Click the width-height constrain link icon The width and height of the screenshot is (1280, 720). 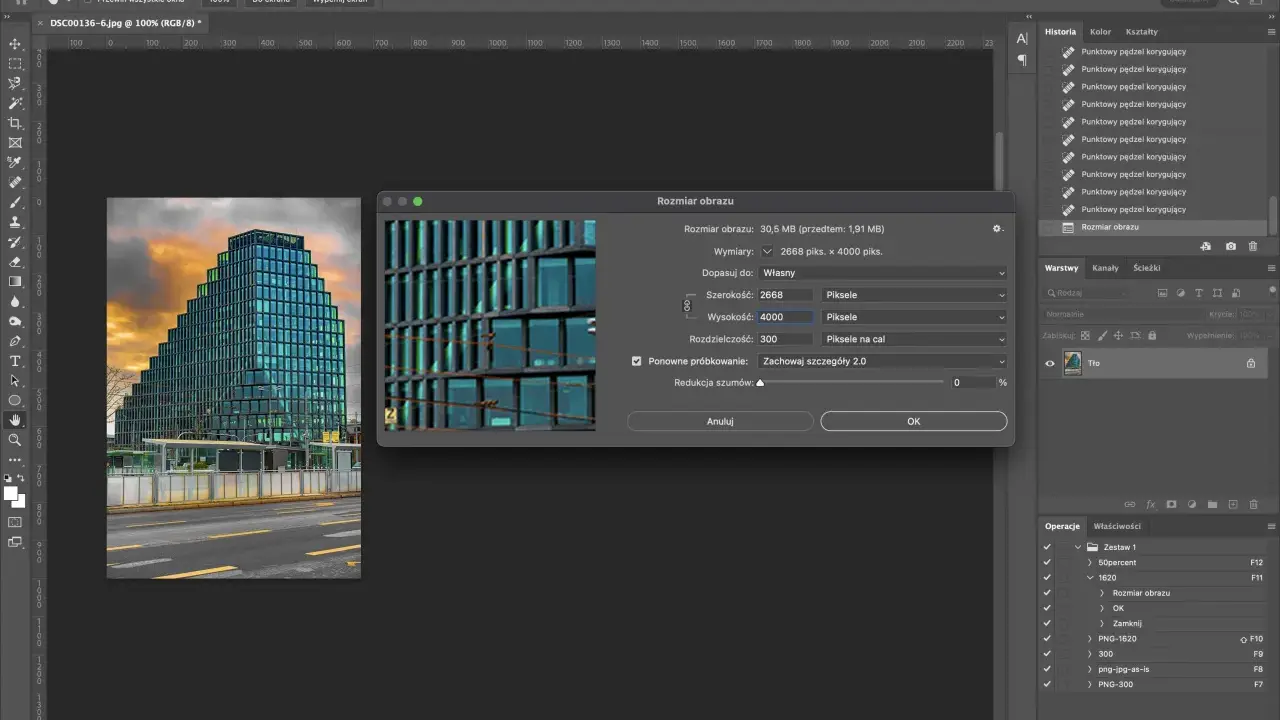(x=687, y=306)
